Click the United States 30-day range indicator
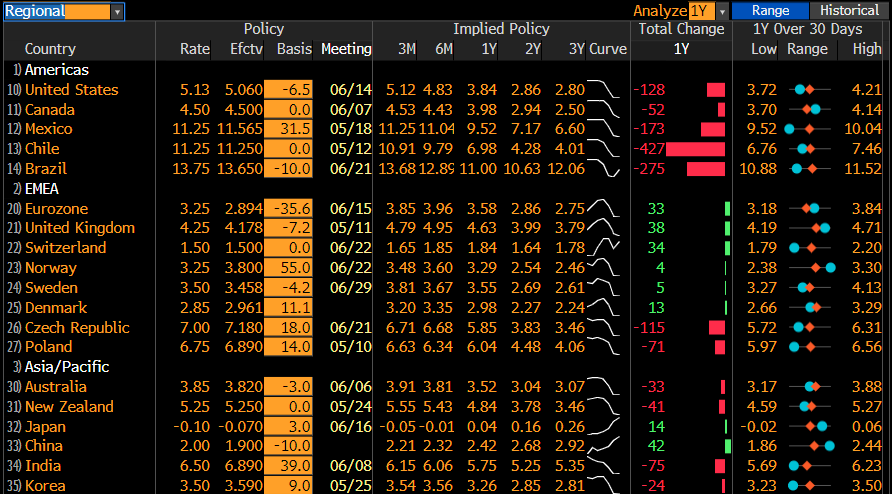The image size is (892, 494). tap(810, 90)
